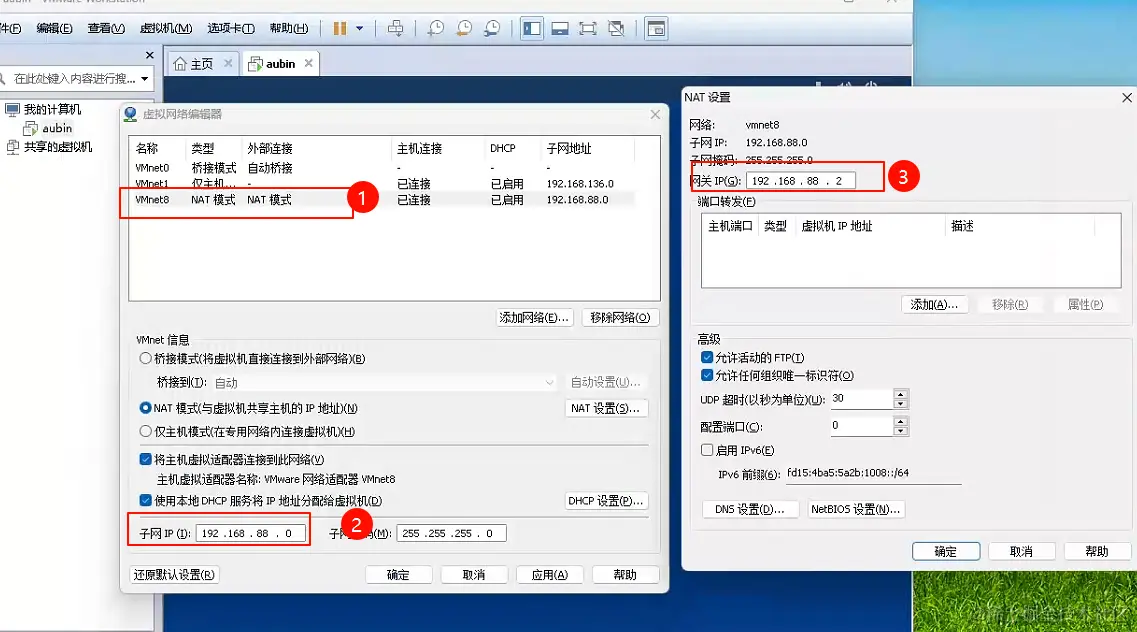
Task: Click the 添加网络(E)... button
Action: coord(534,317)
